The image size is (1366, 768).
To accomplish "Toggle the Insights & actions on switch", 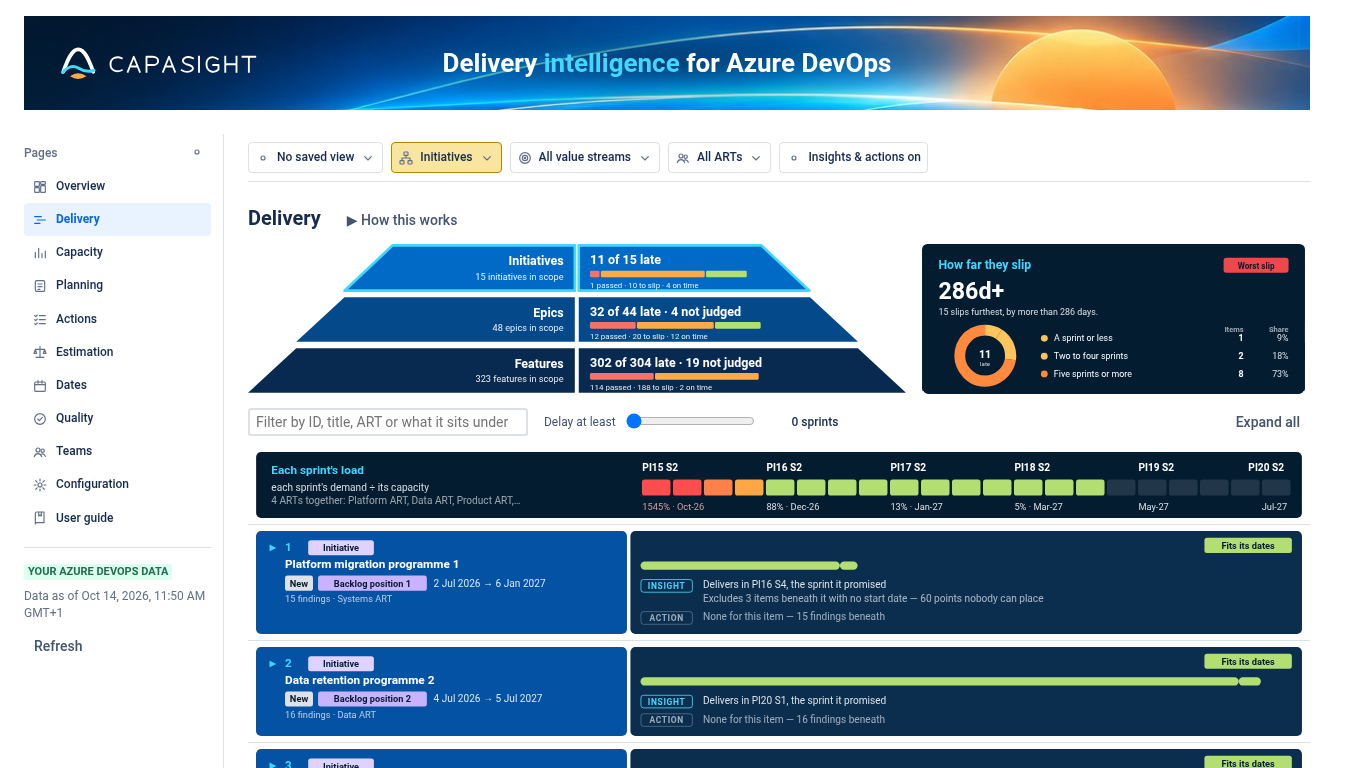I will (x=853, y=158).
